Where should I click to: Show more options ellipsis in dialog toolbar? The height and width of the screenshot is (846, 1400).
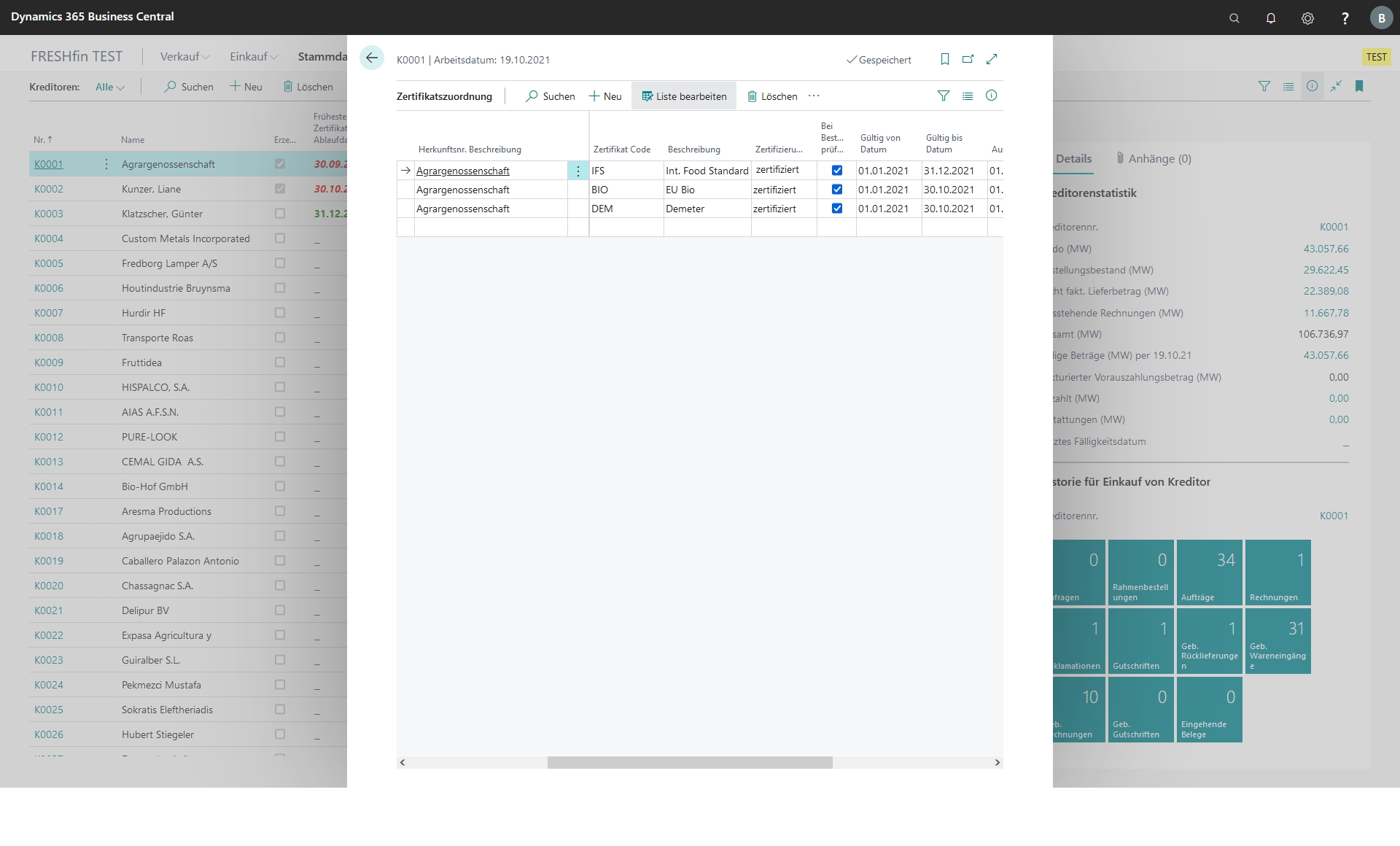click(814, 96)
